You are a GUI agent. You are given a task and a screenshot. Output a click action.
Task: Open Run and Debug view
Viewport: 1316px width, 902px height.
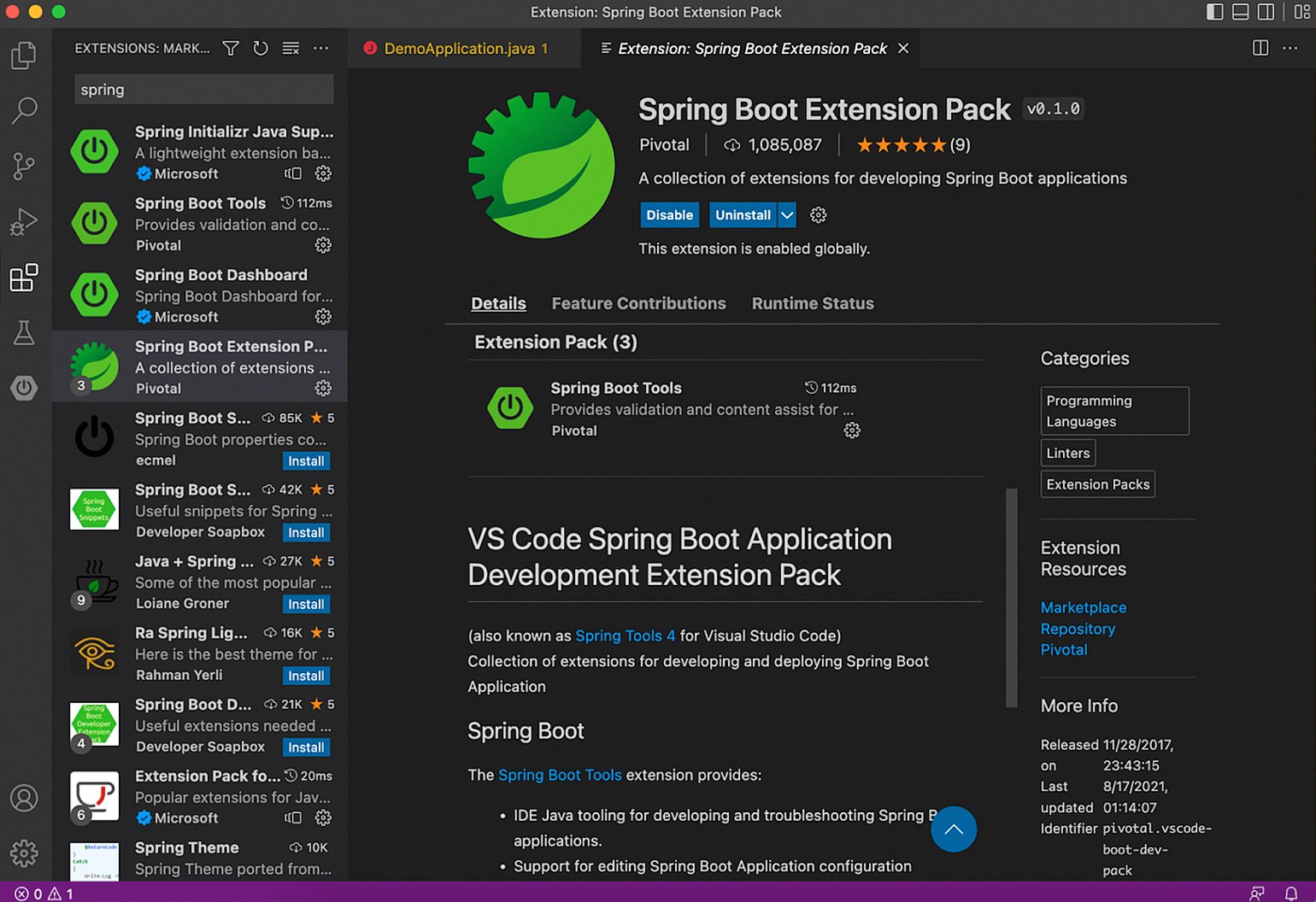coord(24,222)
